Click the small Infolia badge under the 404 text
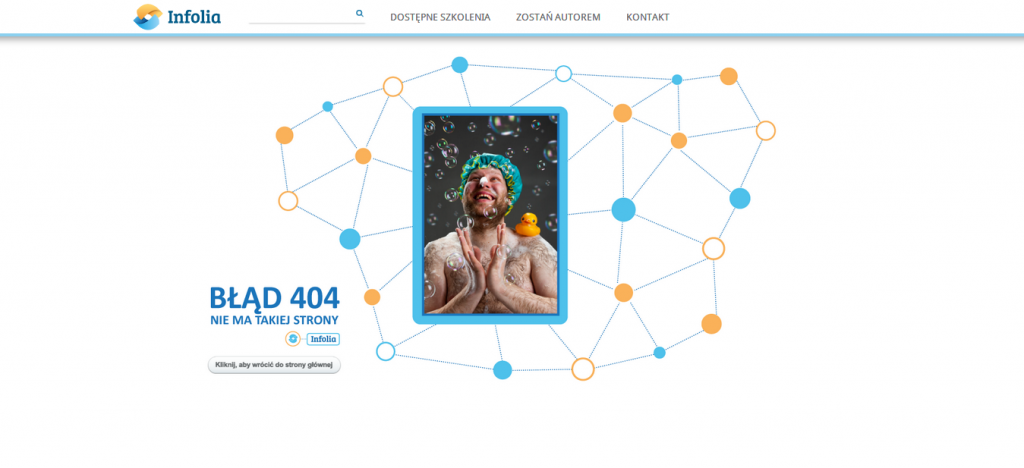The width and height of the screenshot is (1024, 468). click(x=323, y=339)
